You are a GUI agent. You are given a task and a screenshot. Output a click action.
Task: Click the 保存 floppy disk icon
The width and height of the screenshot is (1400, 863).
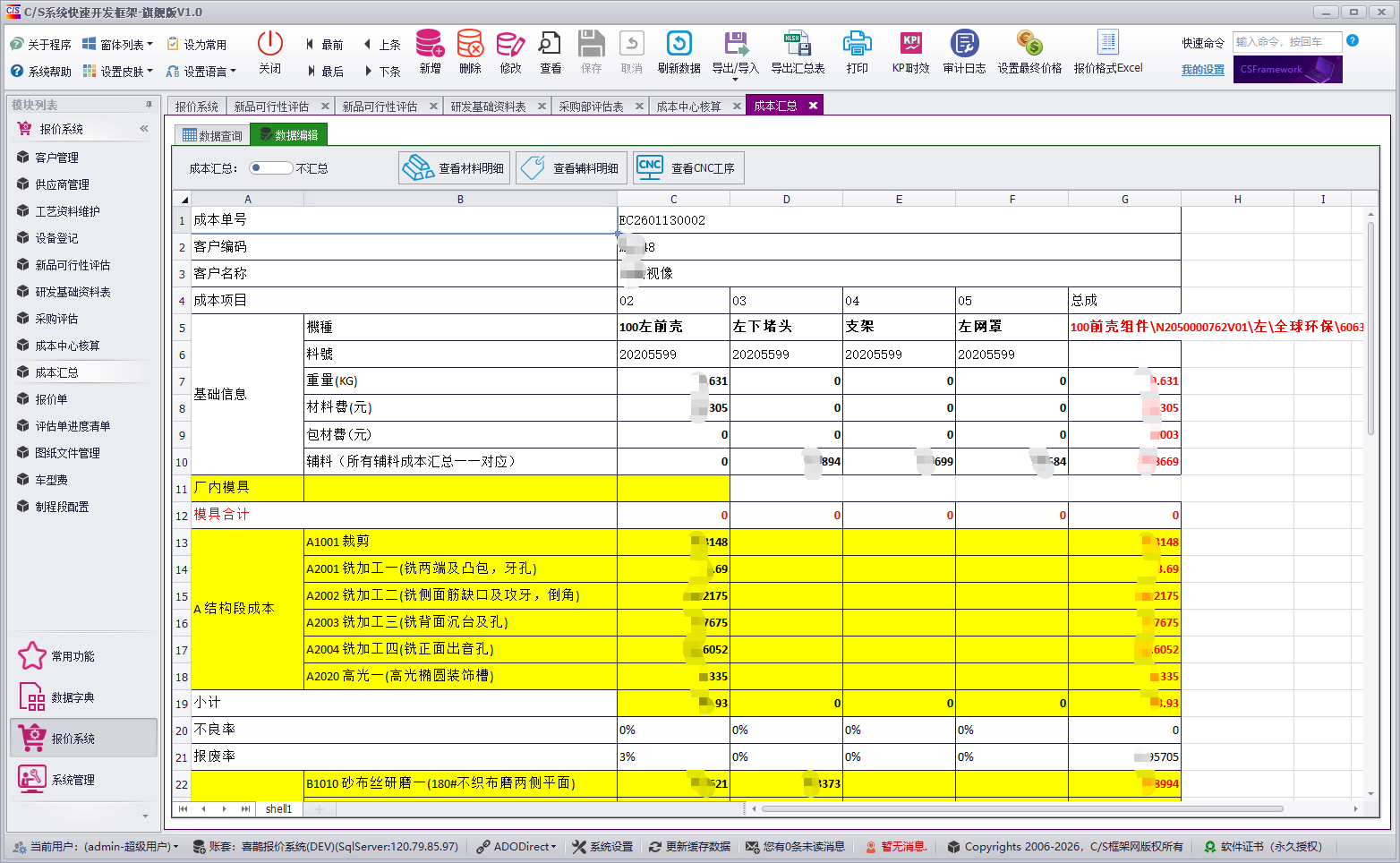[x=591, y=43]
